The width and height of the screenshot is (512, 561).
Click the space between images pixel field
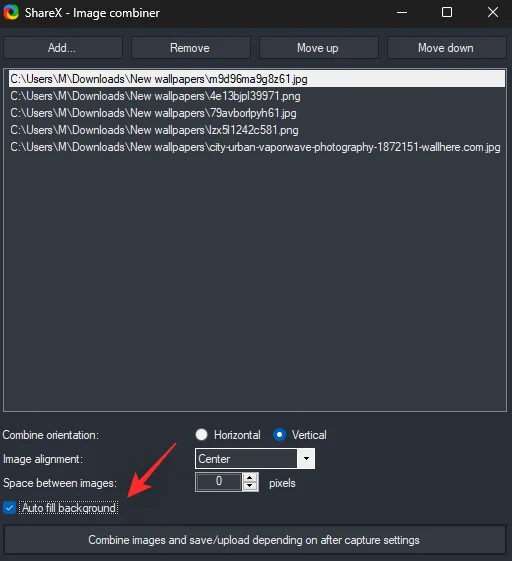(219, 482)
